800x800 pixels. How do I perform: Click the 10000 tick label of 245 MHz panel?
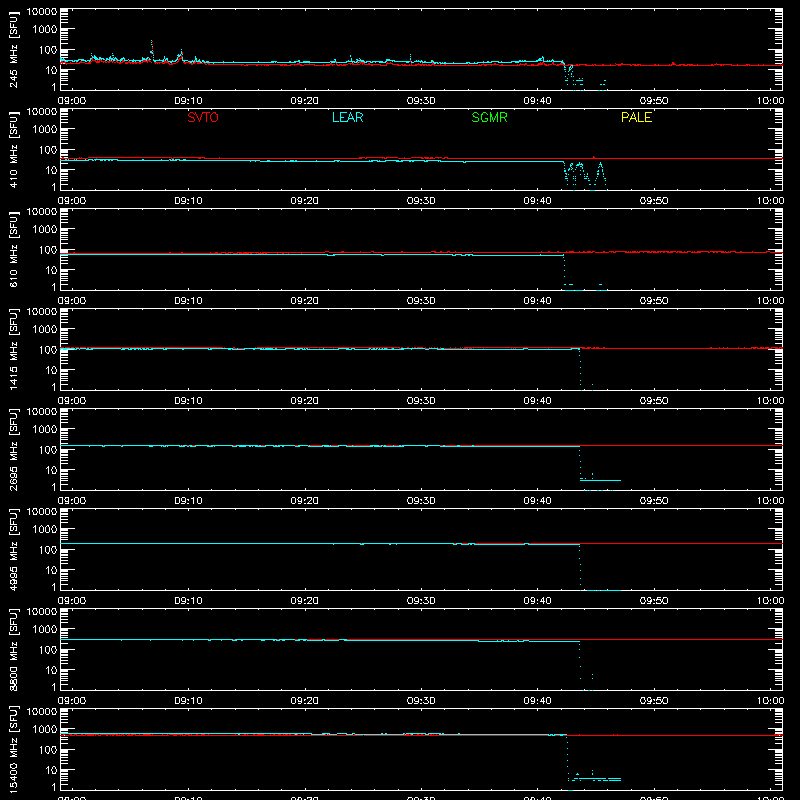click(x=42, y=11)
